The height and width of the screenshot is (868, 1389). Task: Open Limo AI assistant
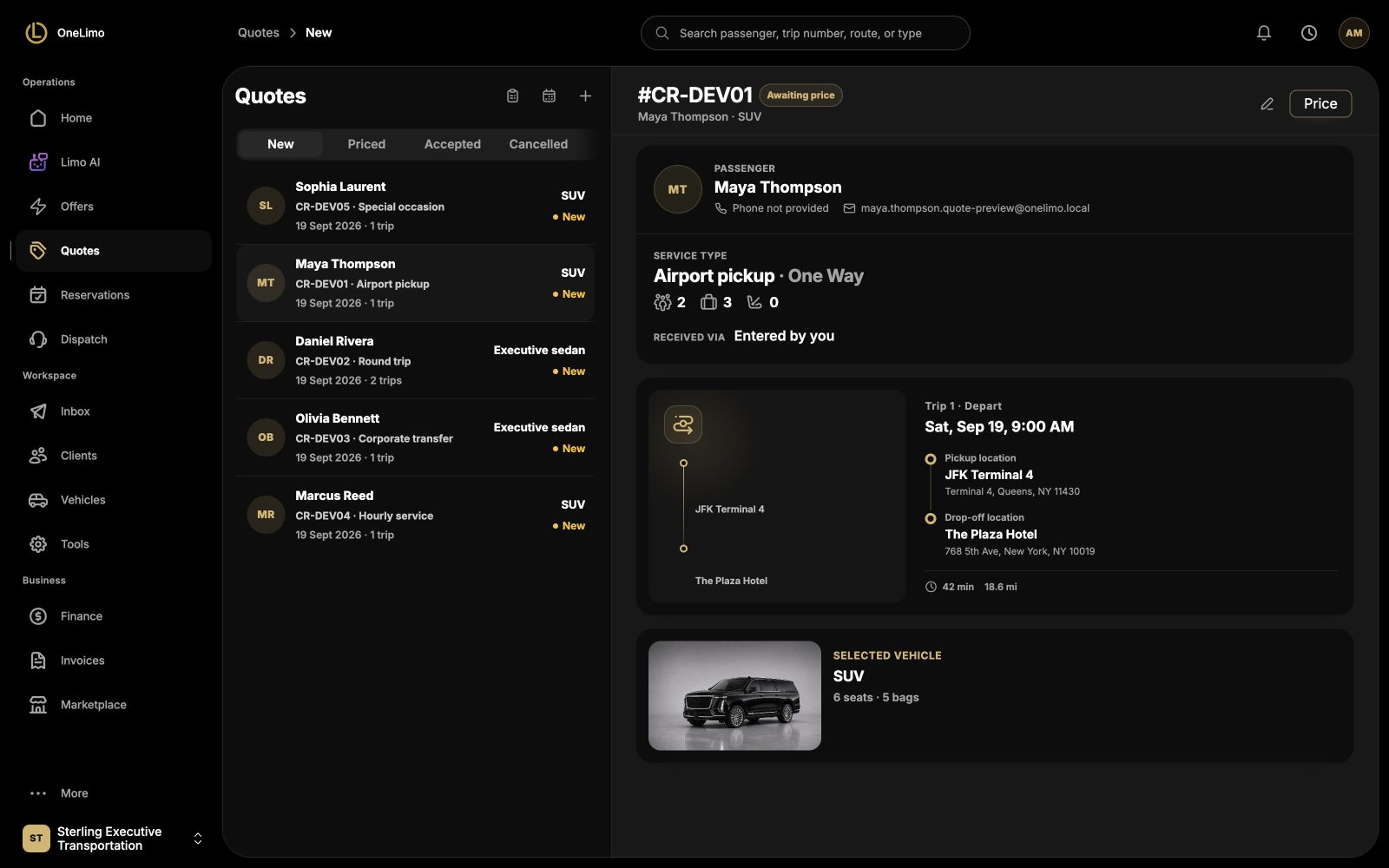(x=114, y=162)
